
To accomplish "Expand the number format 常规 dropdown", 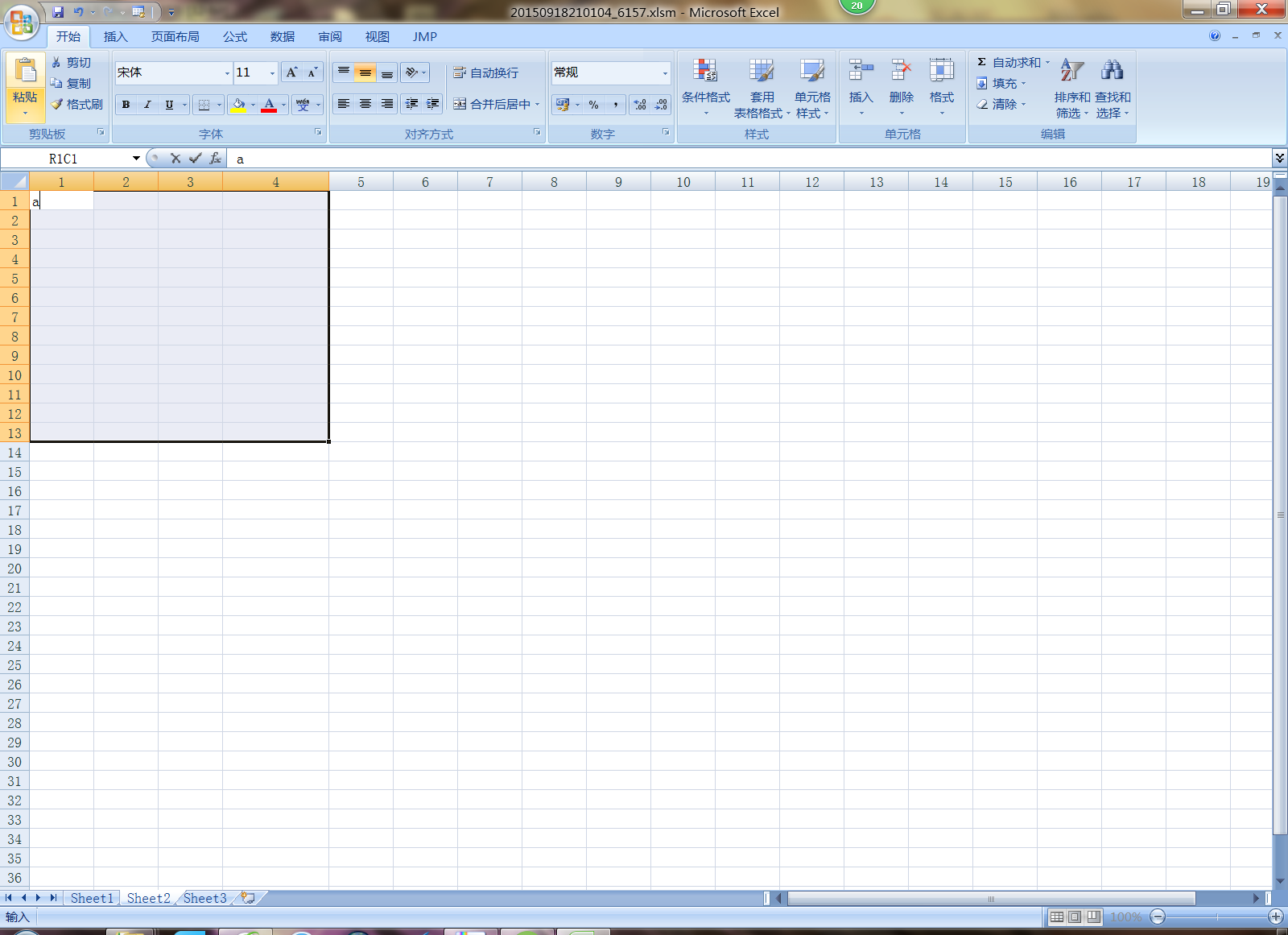I will click(x=664, y=73).
